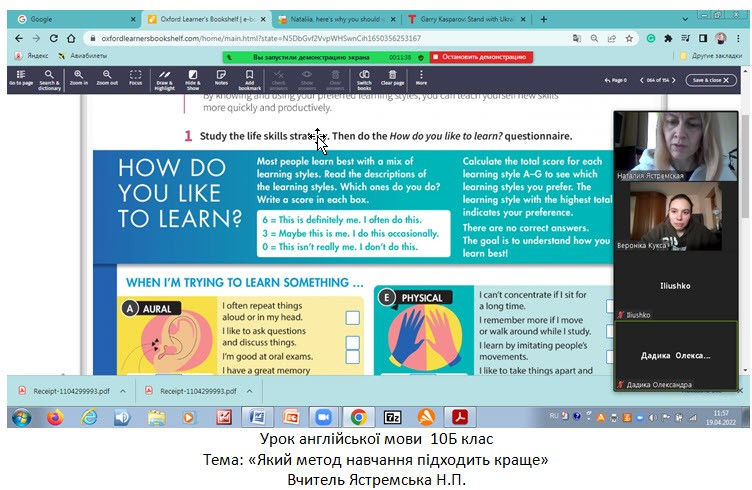Switch to the Google browser tab
Screen dimensions: 752x490
click(x=70, y=19)
